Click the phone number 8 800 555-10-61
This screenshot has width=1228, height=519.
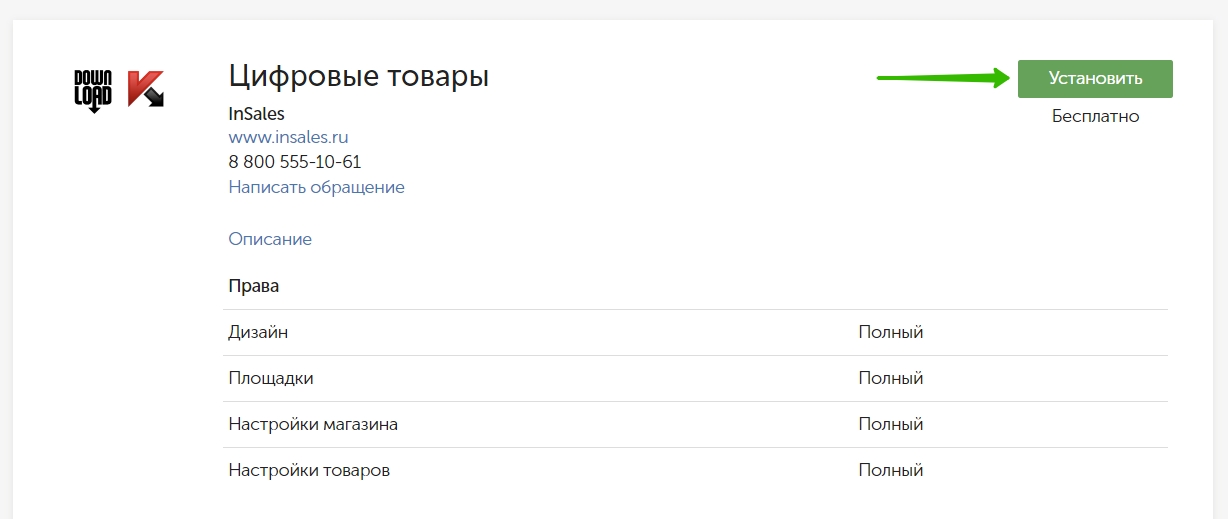295,162
